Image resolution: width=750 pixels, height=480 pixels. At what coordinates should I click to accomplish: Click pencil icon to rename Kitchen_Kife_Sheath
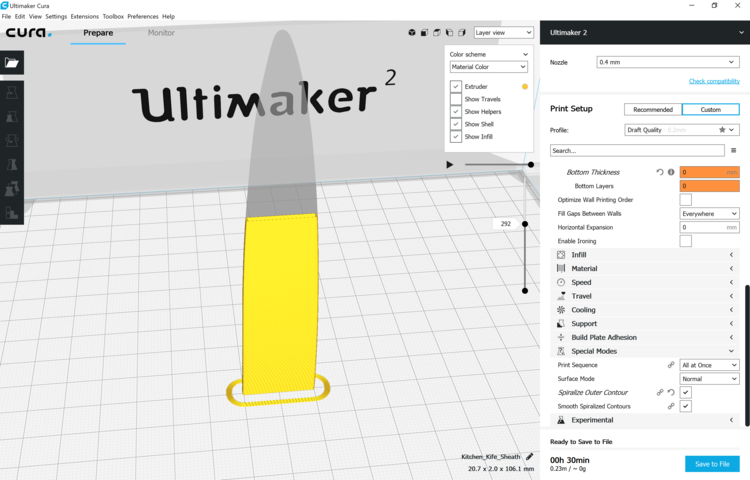coord(529,457)
